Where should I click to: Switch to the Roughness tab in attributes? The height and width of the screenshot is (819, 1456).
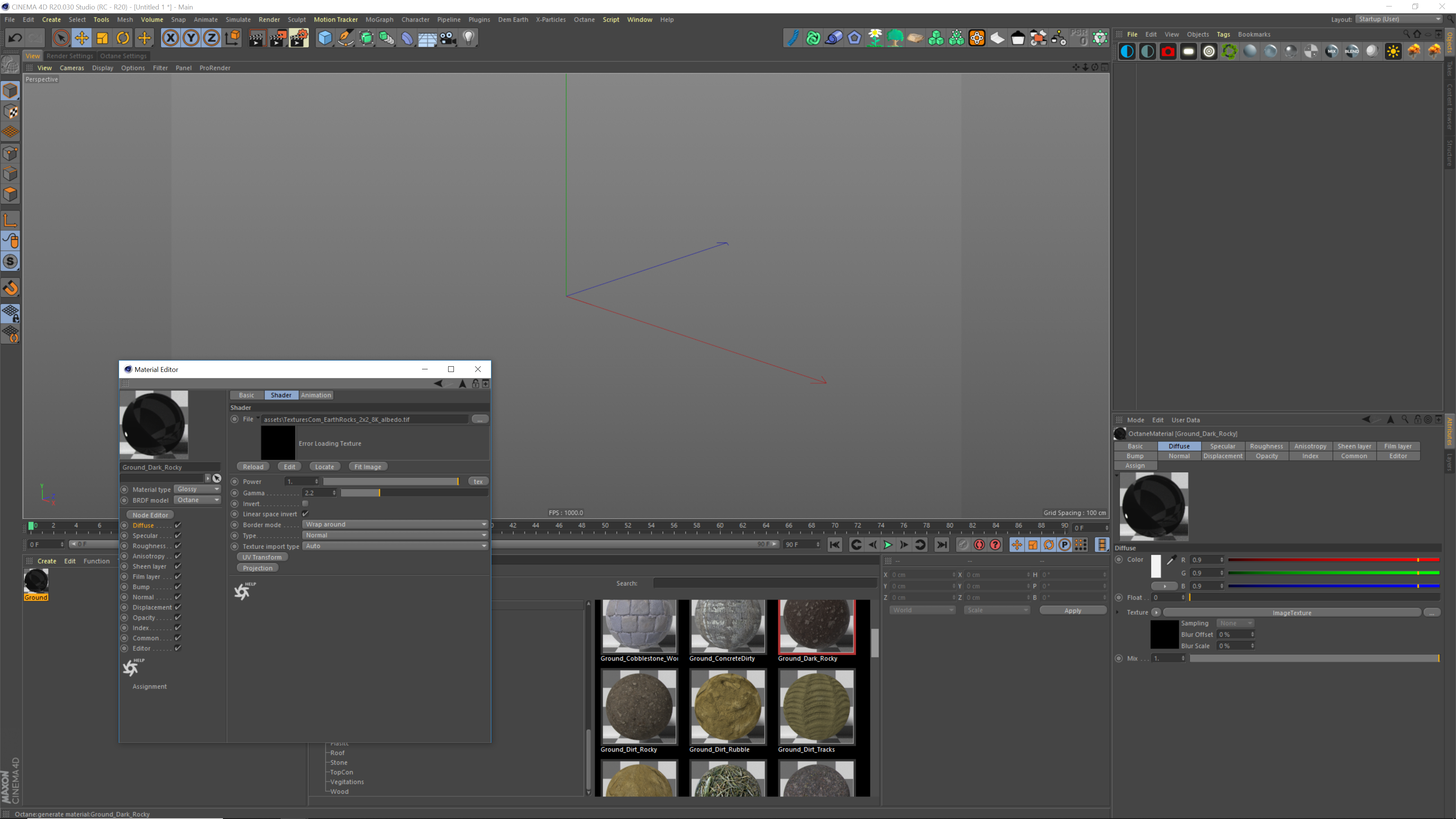[x=1266, y=446]
